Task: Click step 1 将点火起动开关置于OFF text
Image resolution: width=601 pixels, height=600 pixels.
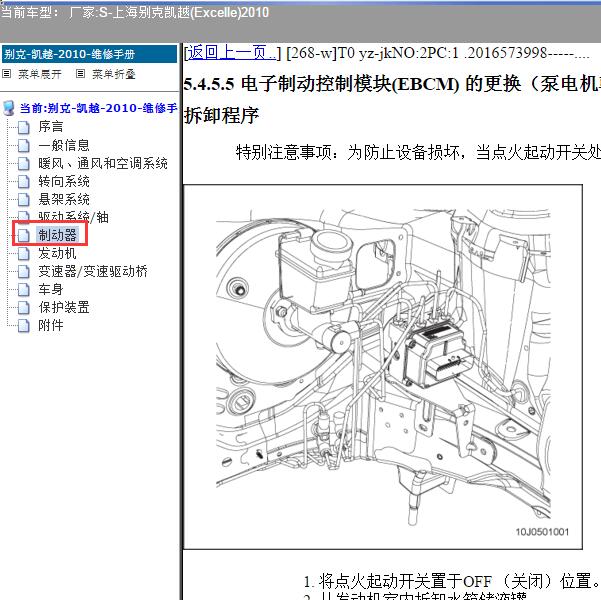Action: 452,582
